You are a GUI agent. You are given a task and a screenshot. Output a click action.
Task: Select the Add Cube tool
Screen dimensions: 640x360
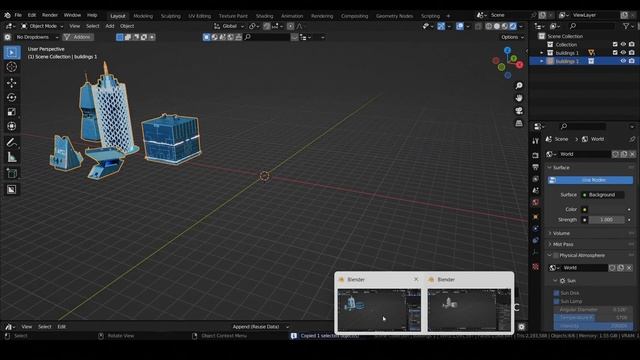(x=11, y=173)
